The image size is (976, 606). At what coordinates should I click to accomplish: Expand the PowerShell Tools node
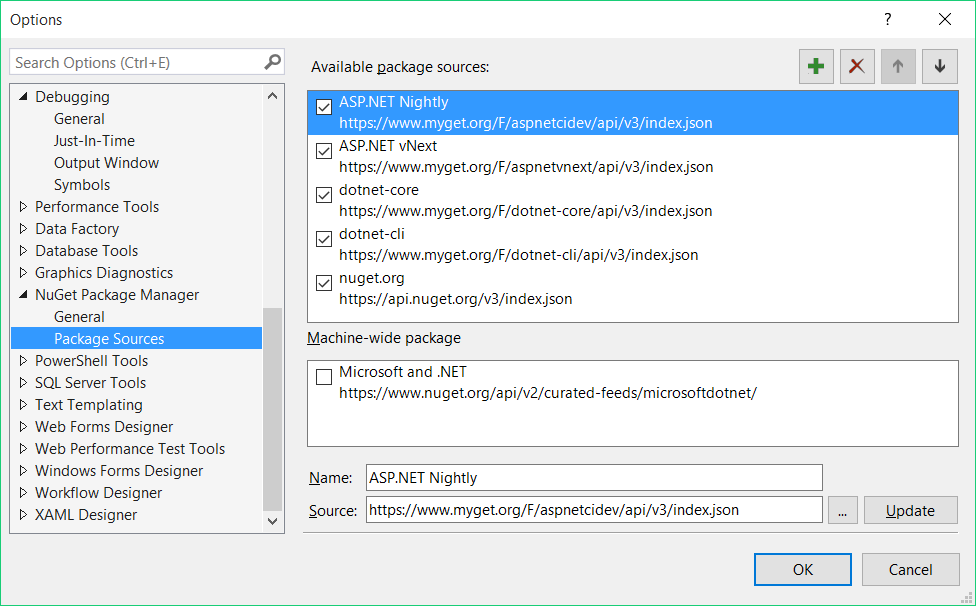coord(23,360)
